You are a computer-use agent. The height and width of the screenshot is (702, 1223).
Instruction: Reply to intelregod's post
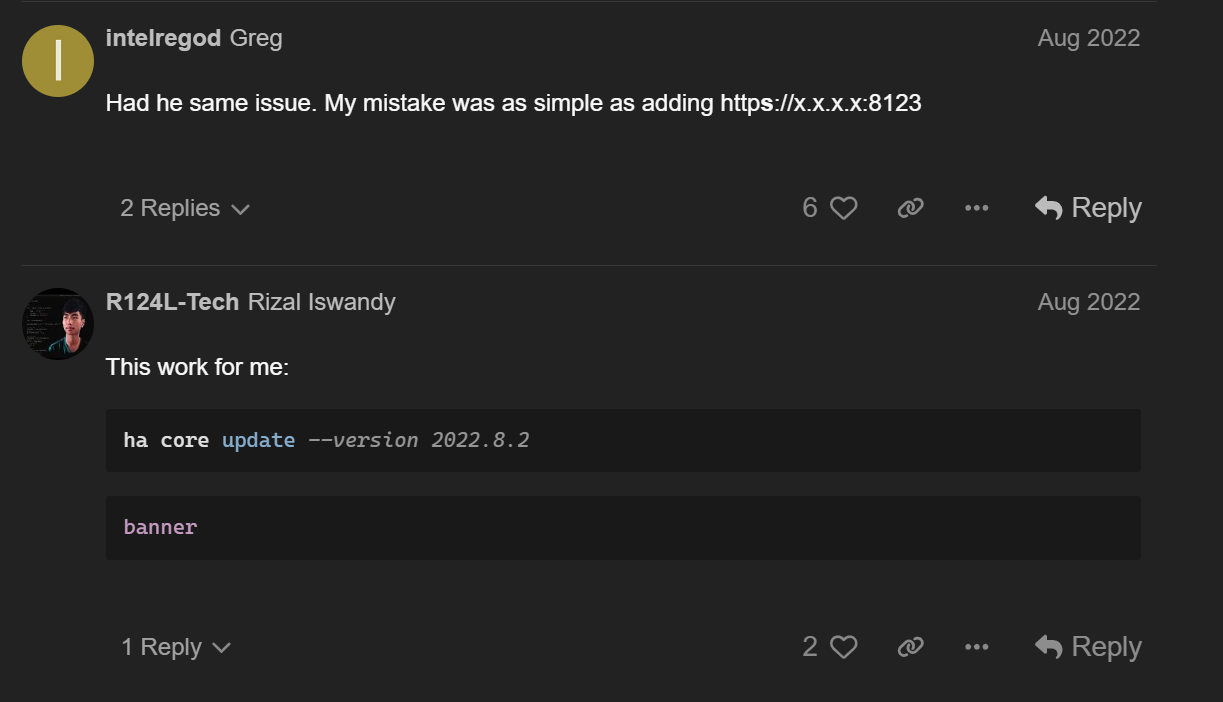[1088, 208]
